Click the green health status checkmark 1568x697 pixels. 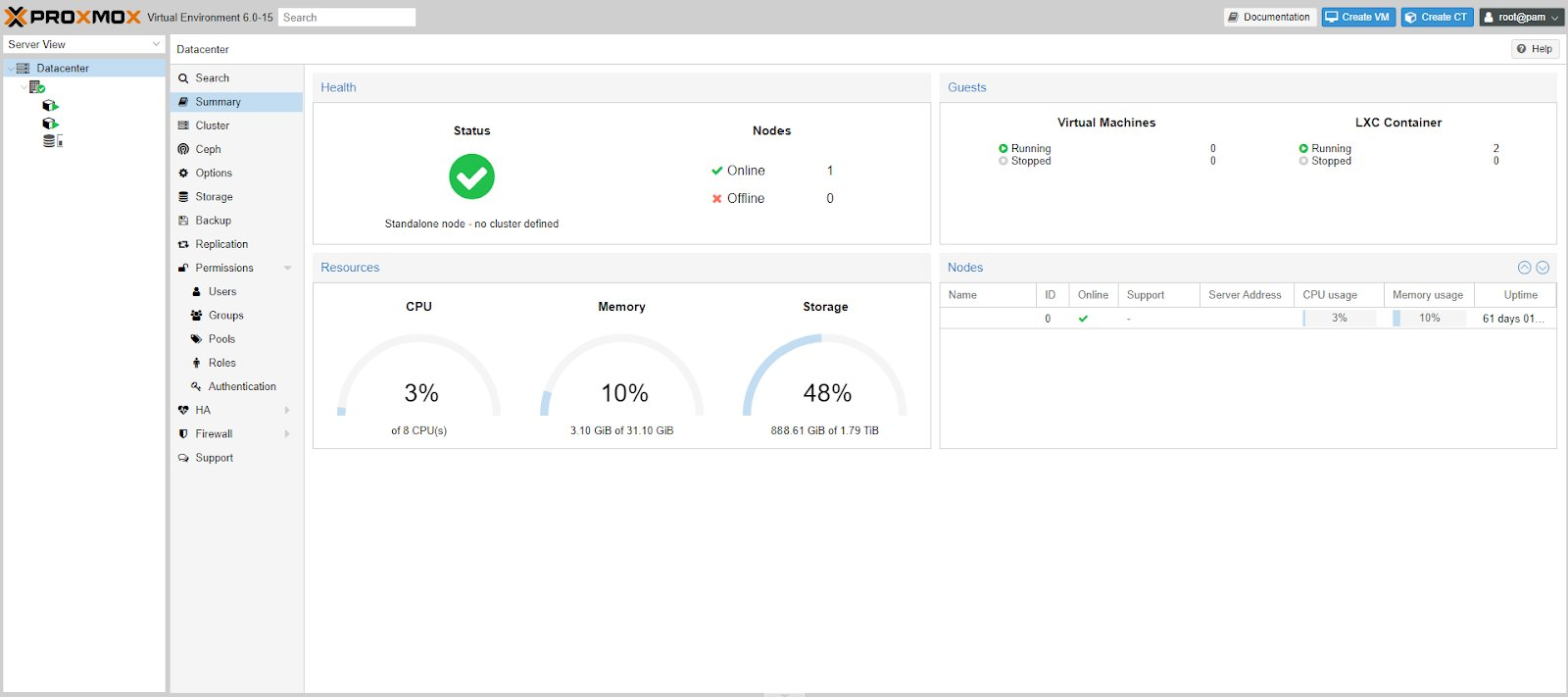pos(471,176)
